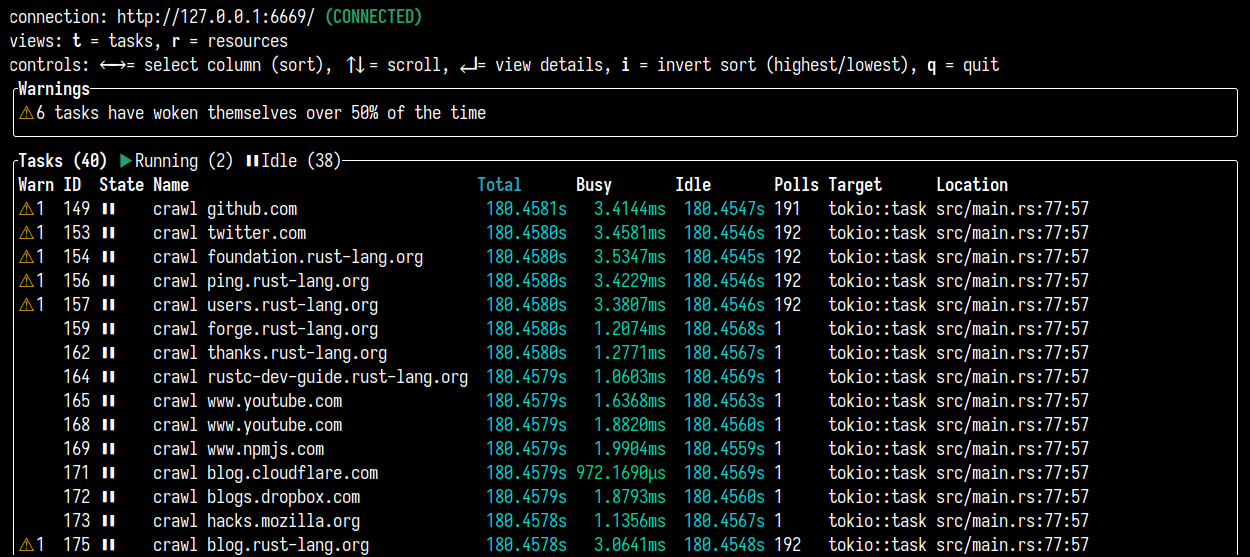Click idle pause icon for task 175
This screenshot has width=1250, height=557.
(x=108, y=545)
